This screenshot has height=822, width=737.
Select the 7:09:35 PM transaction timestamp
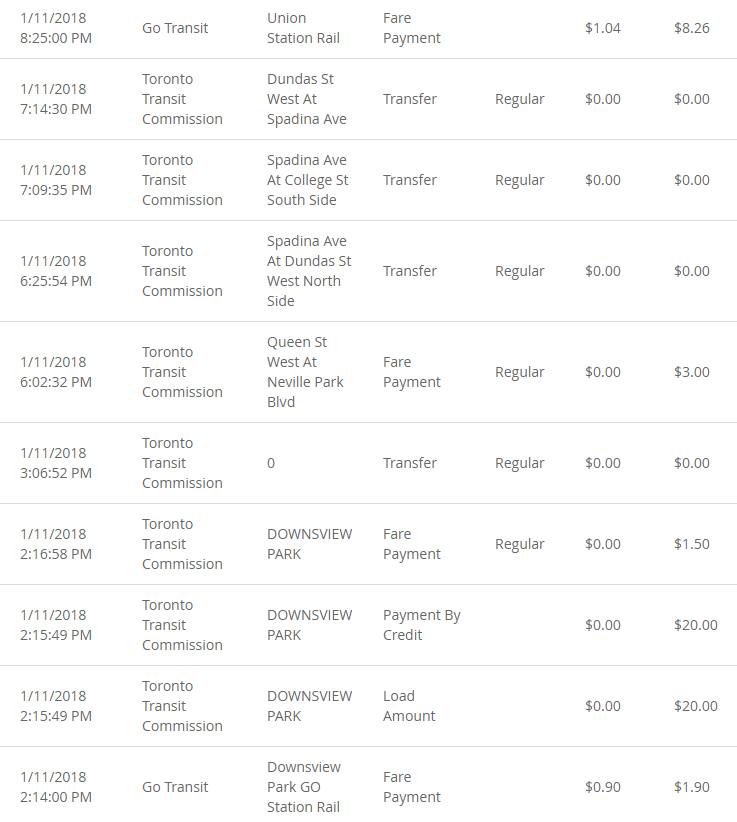[x=55, y=180]
